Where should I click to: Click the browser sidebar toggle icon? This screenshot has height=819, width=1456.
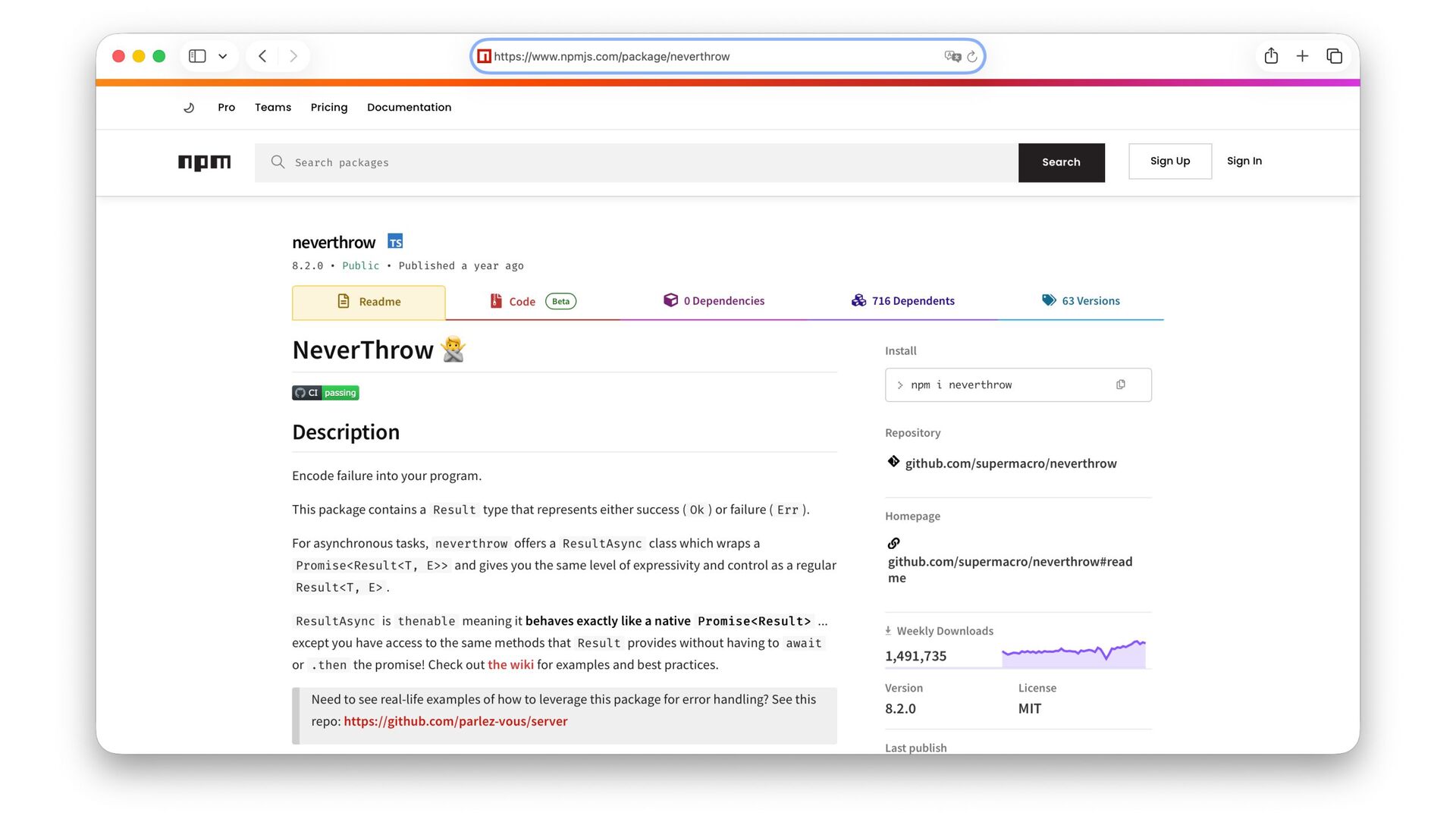pyautogui.click(x=197, y=56)
